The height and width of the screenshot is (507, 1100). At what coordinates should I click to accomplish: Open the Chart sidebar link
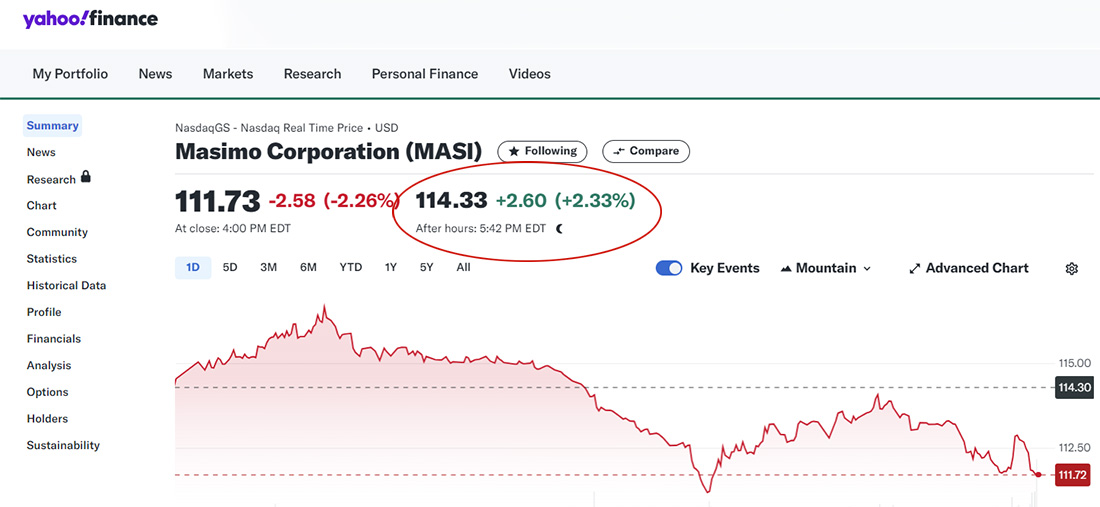coord(41,205)
